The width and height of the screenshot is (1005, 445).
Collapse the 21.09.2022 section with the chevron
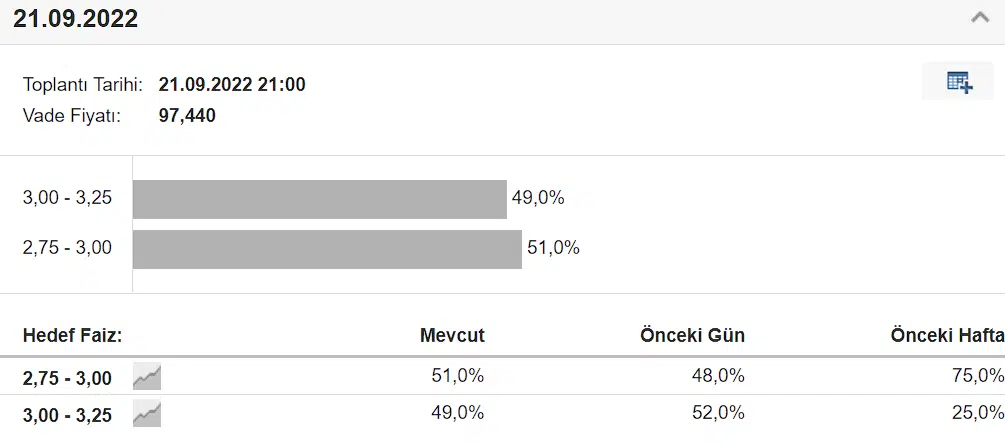tap(980, 17)
